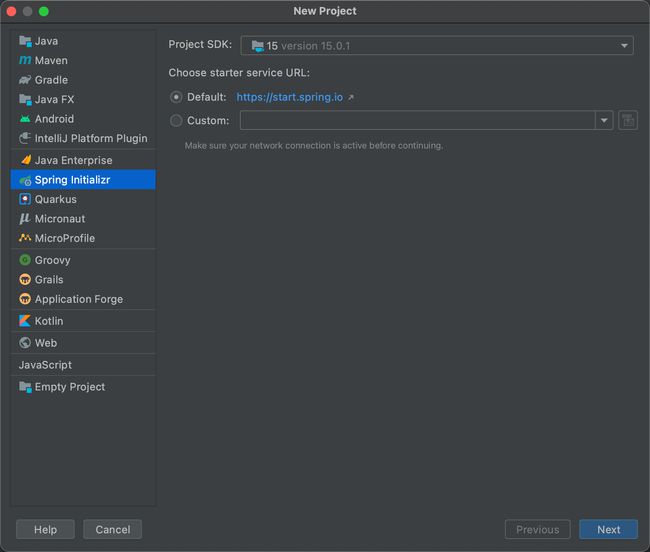Pick the Kotlin project type
Screen dimensions: 650x552
(x=83, y=321)
